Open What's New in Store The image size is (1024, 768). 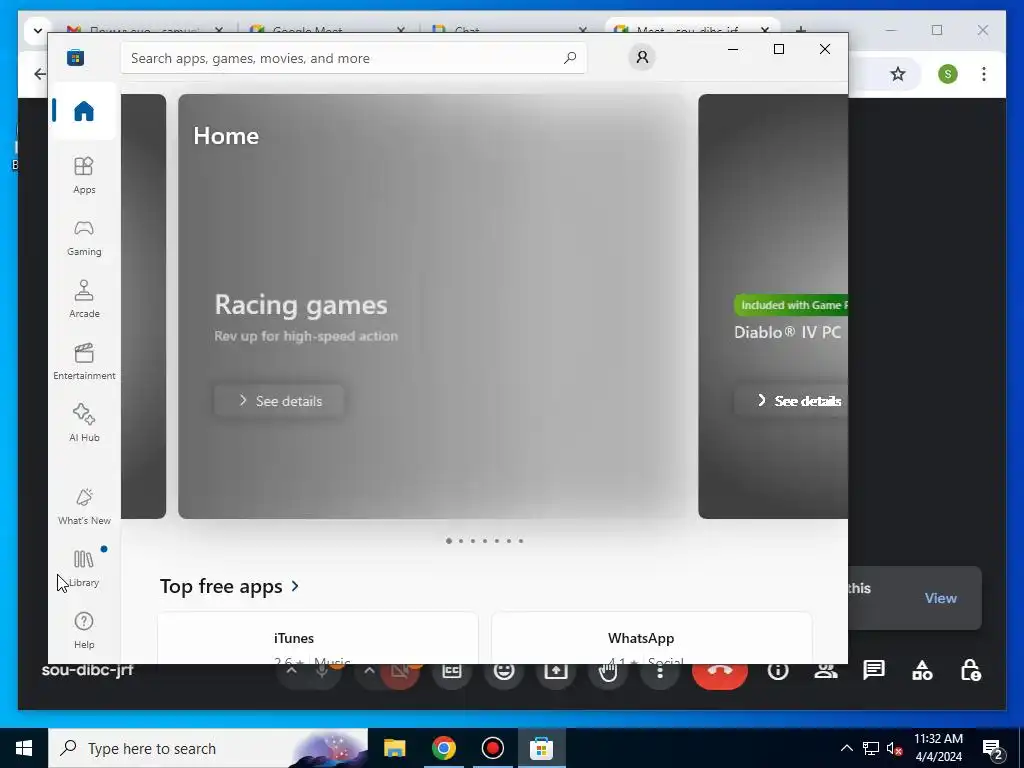[84, 506]
